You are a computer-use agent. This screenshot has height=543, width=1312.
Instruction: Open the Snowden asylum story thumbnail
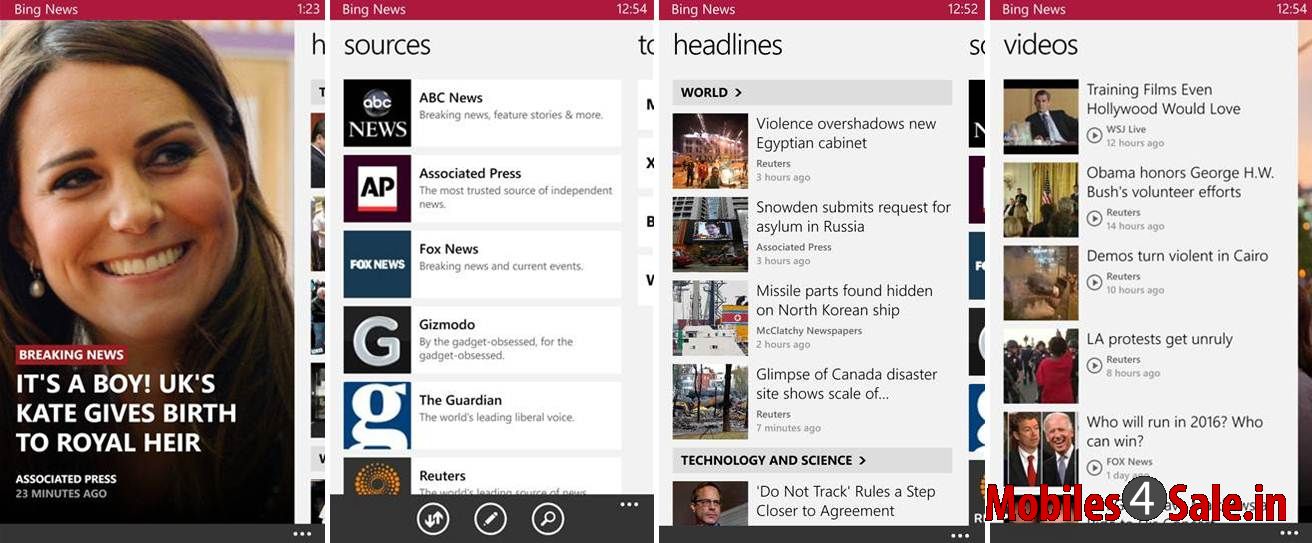tap(710, 234)
